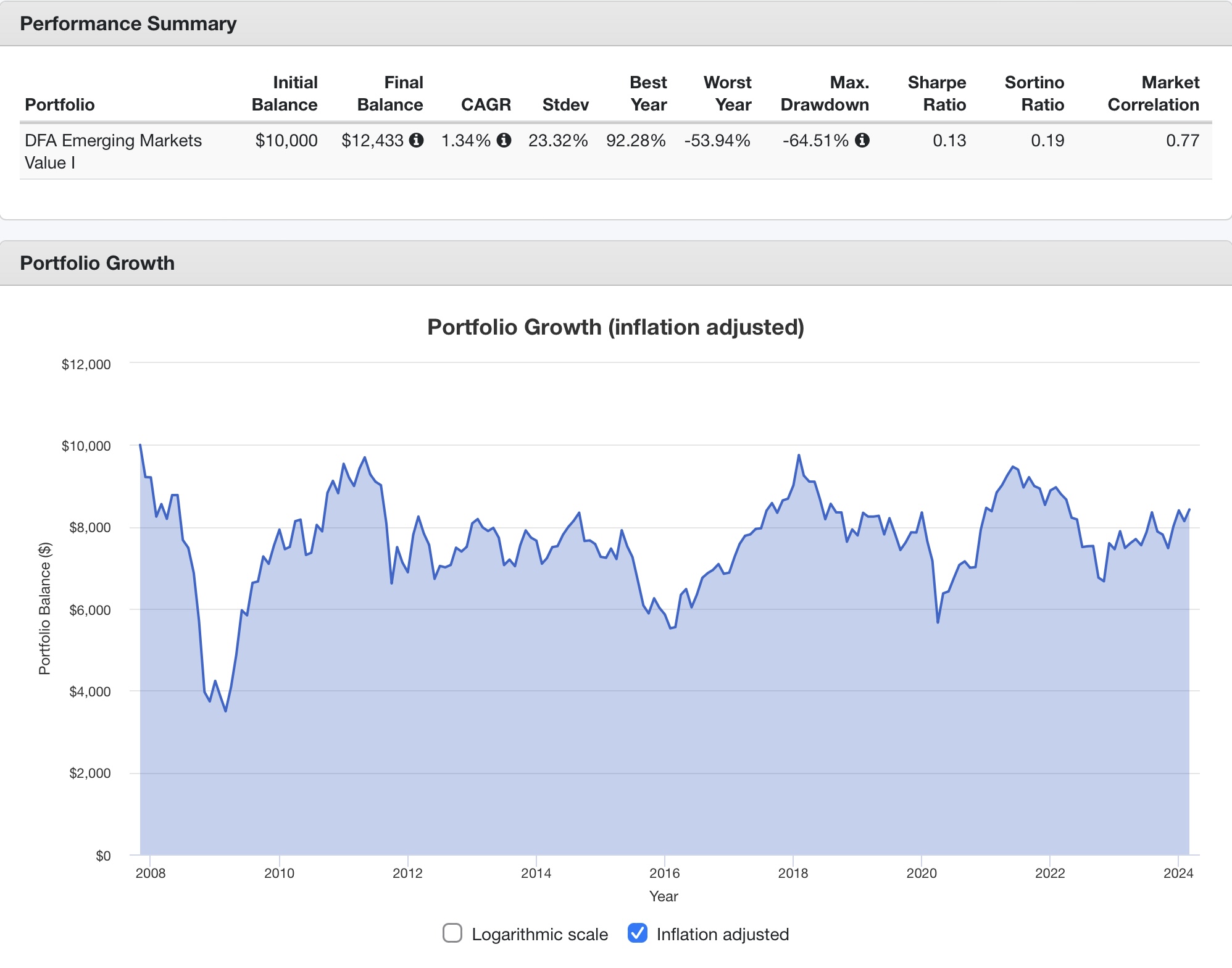
Task: Uncheck the Inflation adjusted checkbox
Action: tap(638, 933)
